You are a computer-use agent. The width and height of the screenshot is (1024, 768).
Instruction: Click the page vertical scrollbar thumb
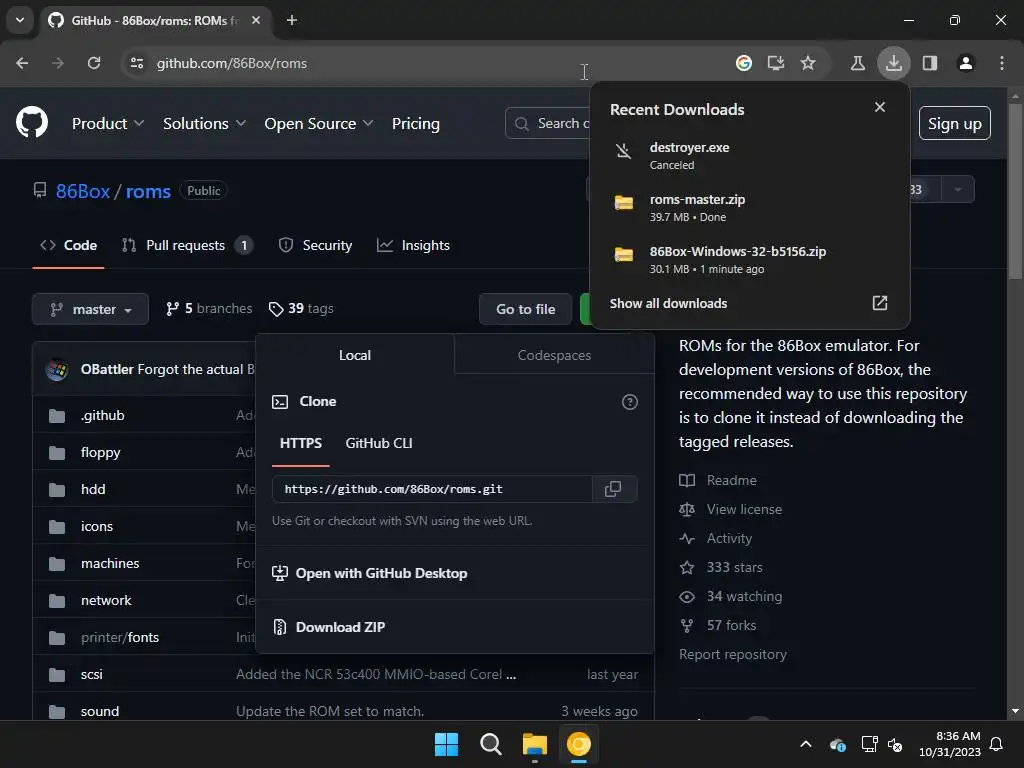pos(1014,191)
